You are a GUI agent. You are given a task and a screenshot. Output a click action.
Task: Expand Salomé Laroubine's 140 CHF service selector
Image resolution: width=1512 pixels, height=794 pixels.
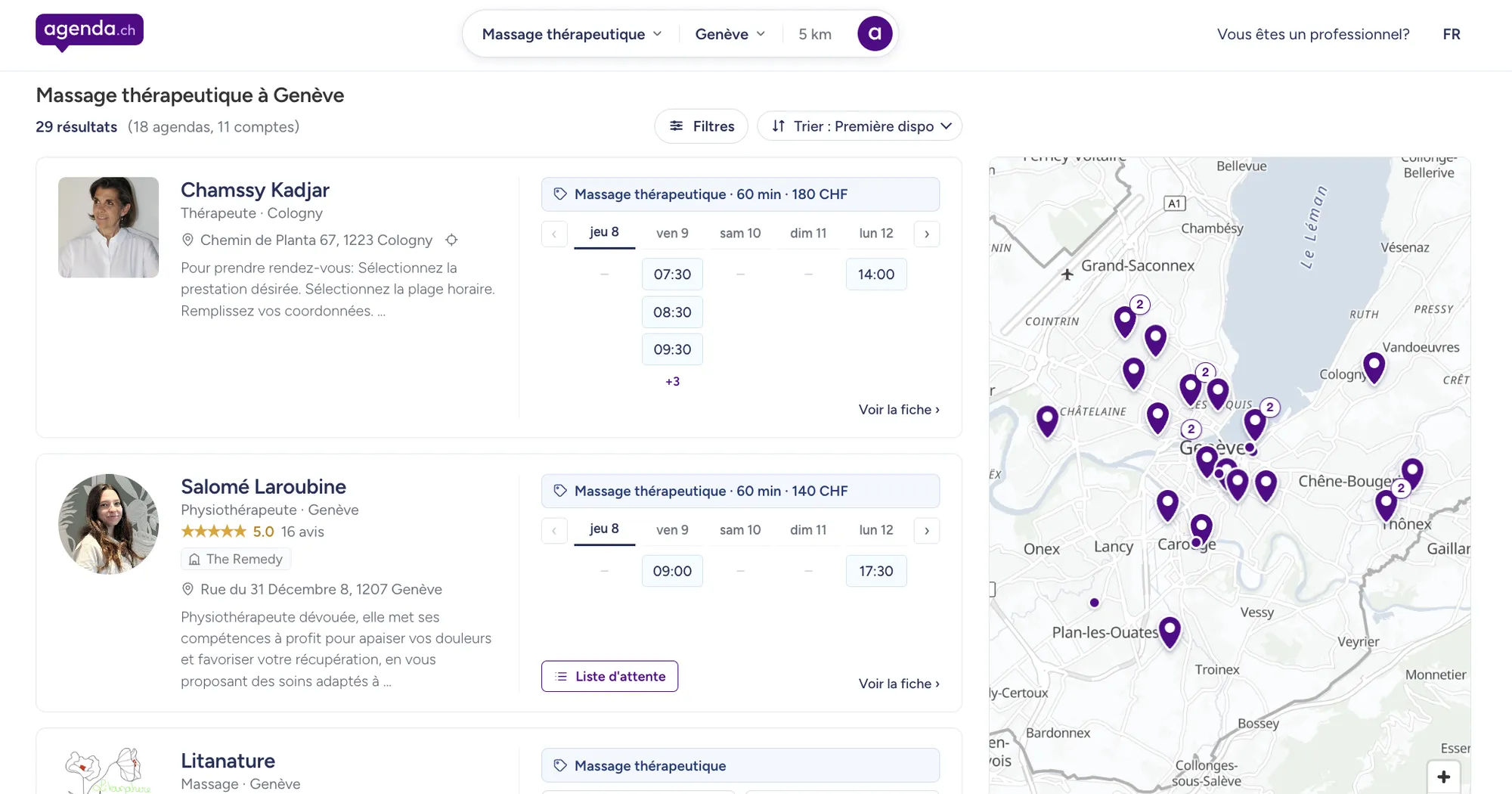tap(740, 491)
